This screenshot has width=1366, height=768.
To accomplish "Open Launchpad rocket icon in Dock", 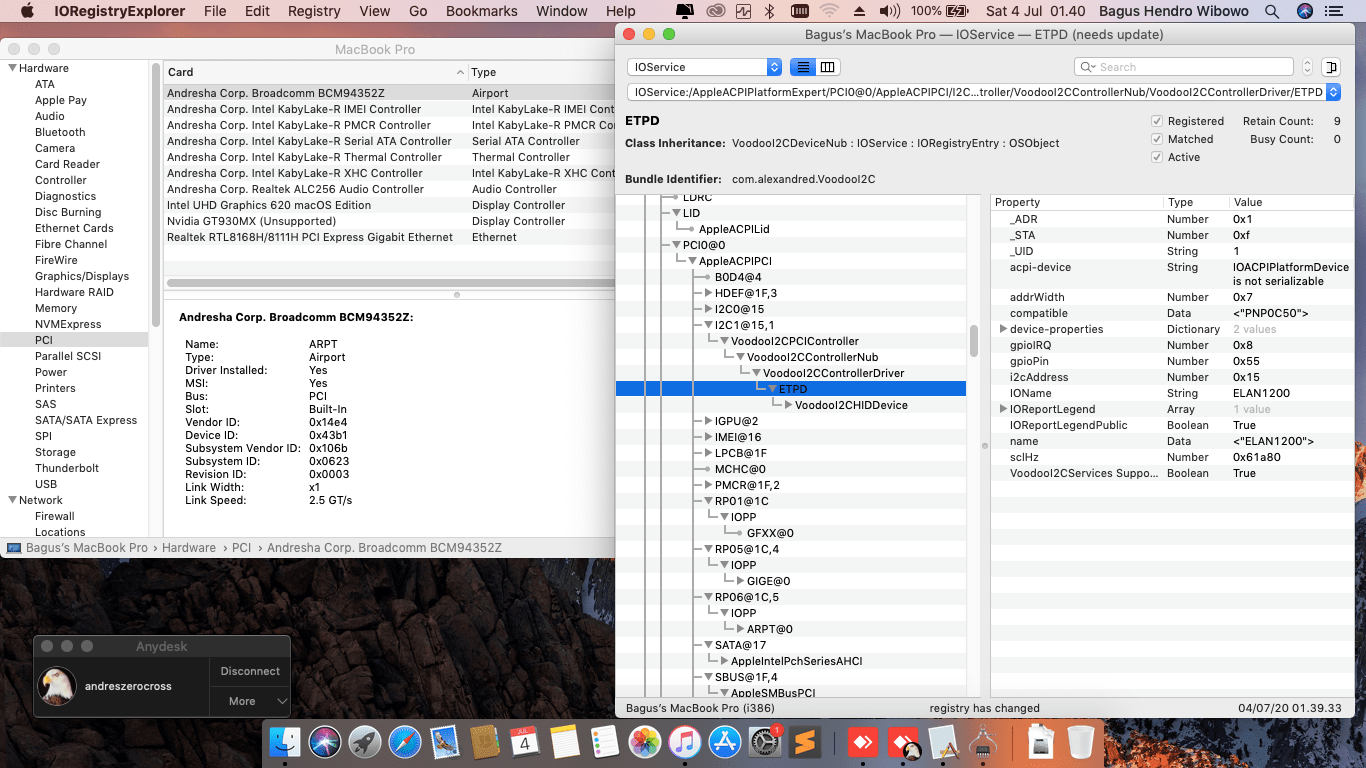I will (365, 743).
